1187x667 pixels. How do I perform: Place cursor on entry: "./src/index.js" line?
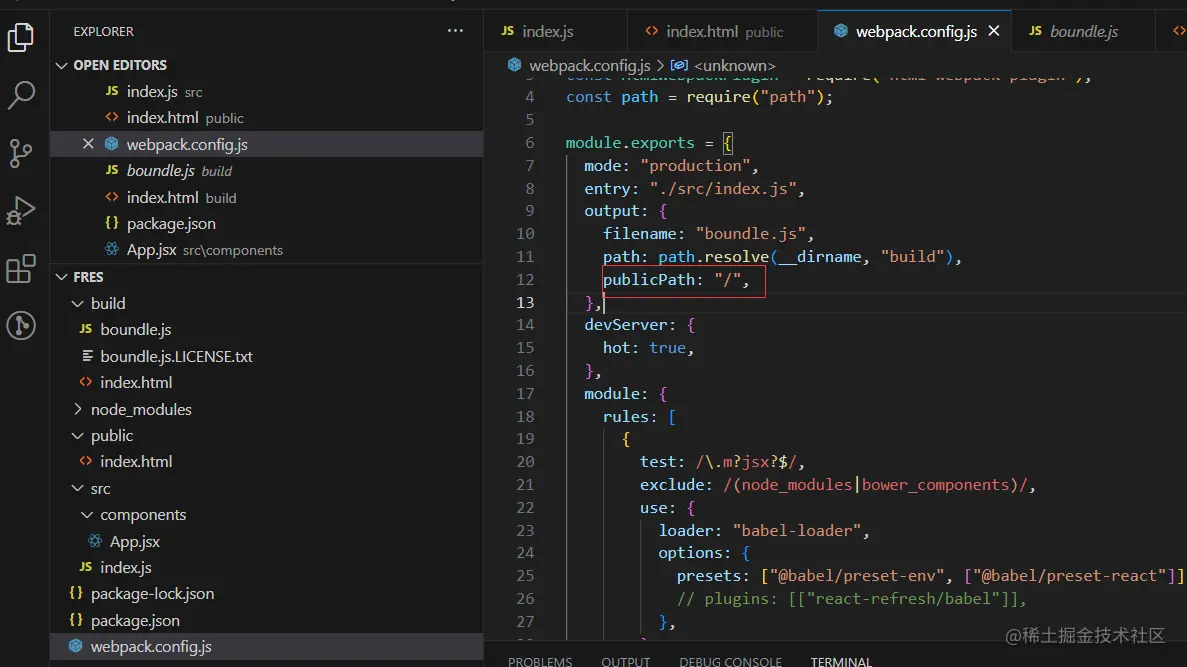(x=694, y=189)
